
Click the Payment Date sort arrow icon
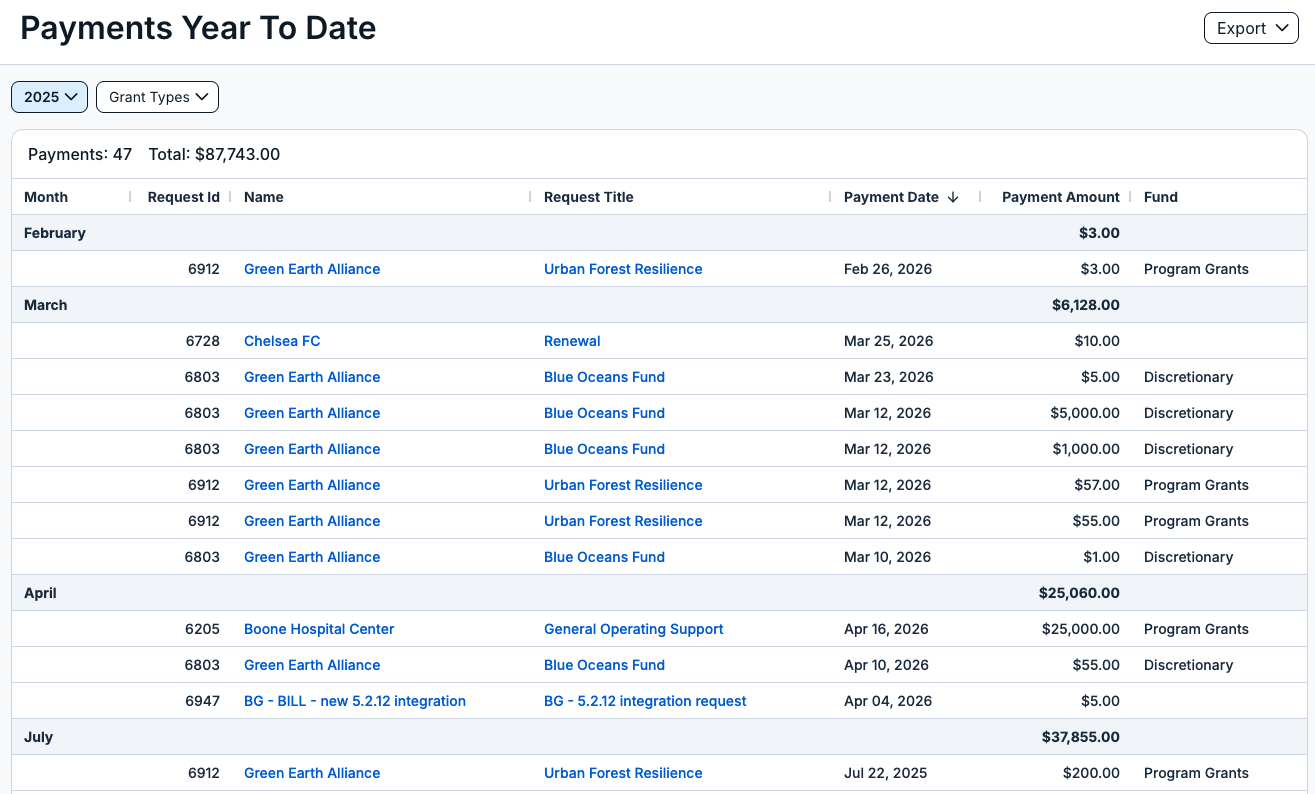coord(953,197)
